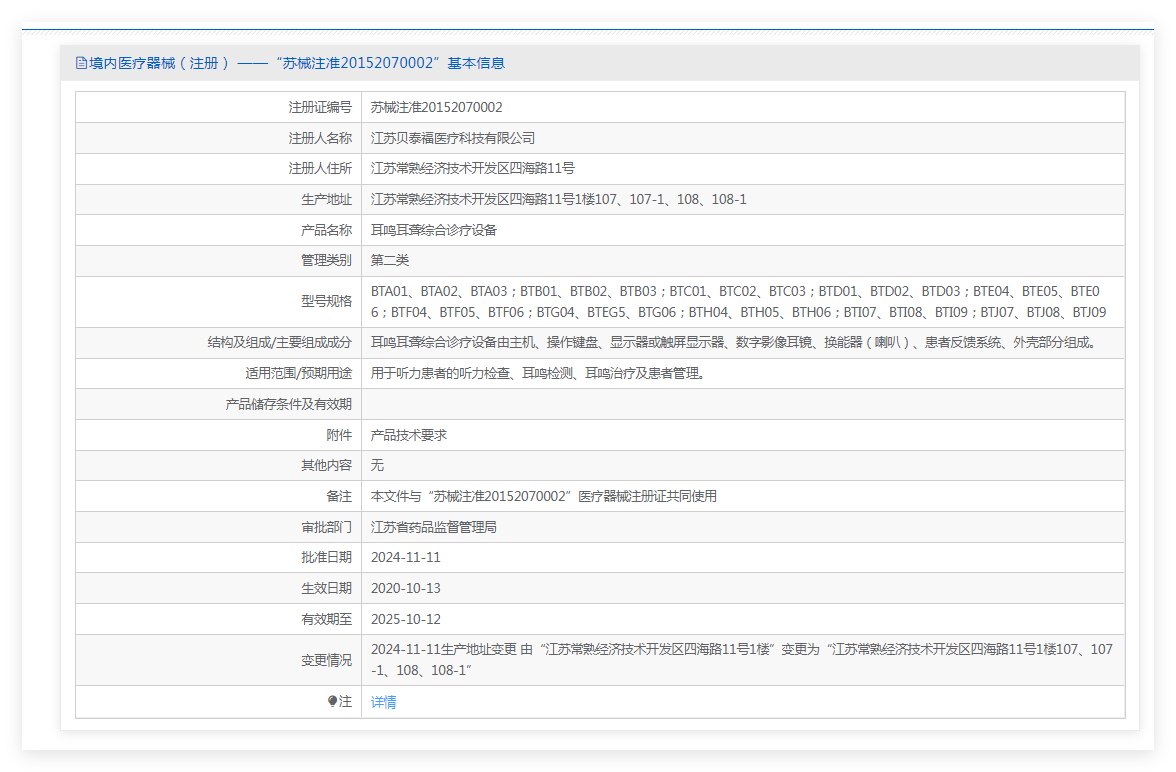This screenshot has height=772, width=1176.
Task: Select effective date 2020-10-13
Action: 406,587
